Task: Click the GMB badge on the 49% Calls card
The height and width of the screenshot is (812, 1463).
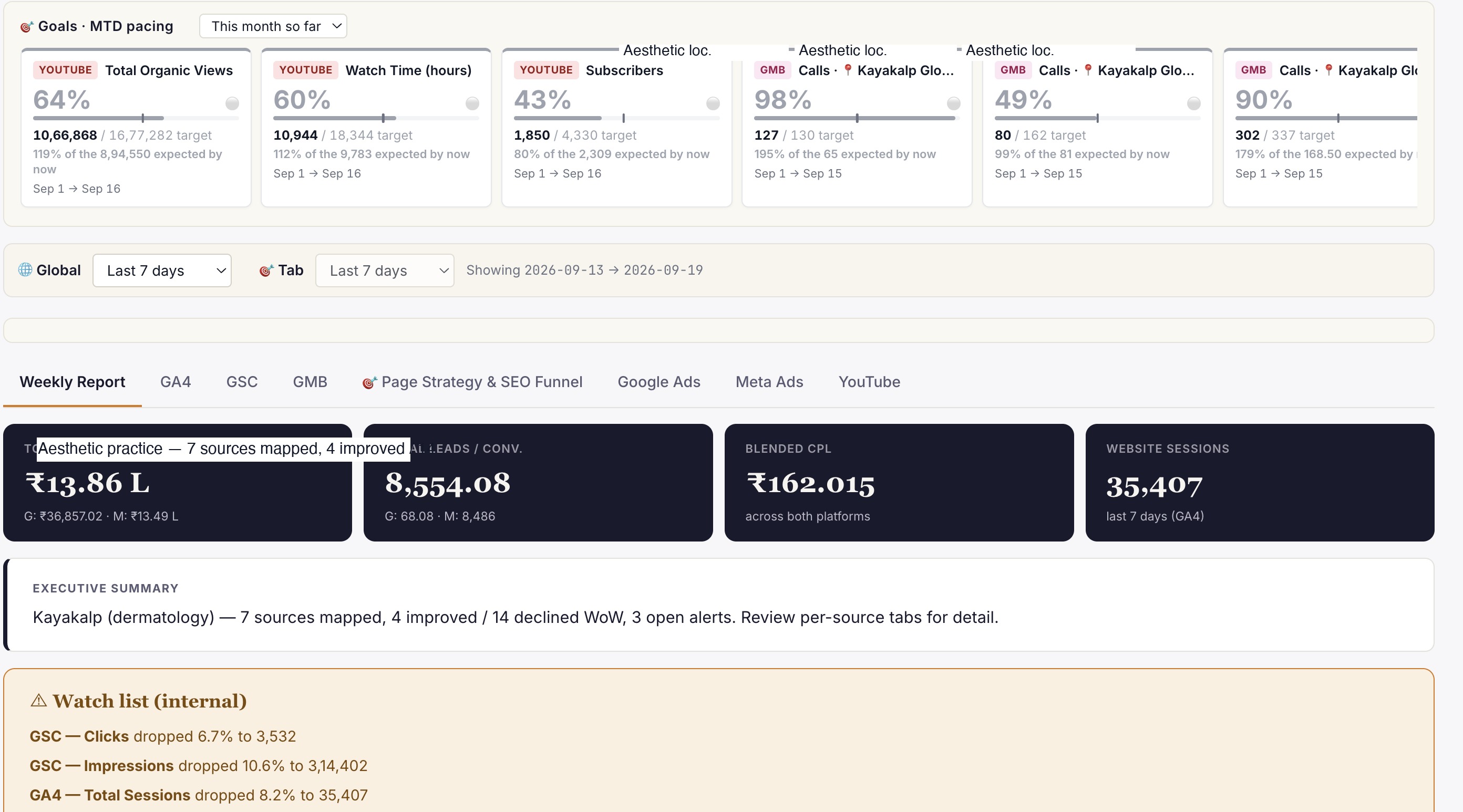Action: [x=1013, y=70]
